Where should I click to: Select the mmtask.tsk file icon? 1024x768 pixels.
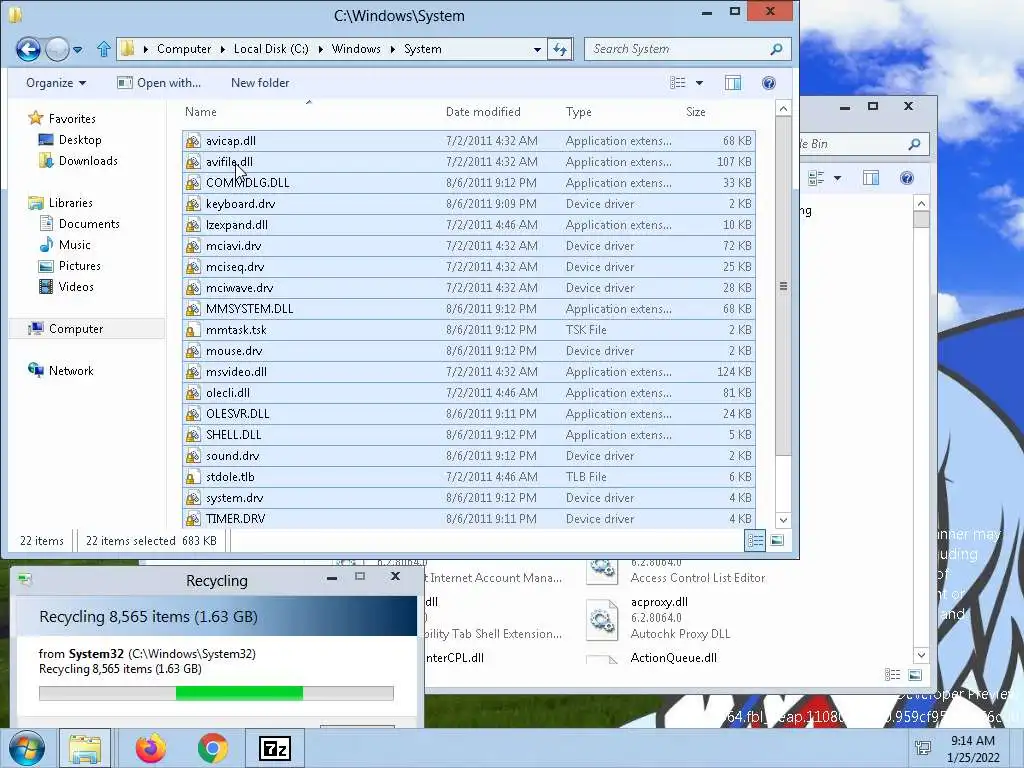tap(193, 330)
